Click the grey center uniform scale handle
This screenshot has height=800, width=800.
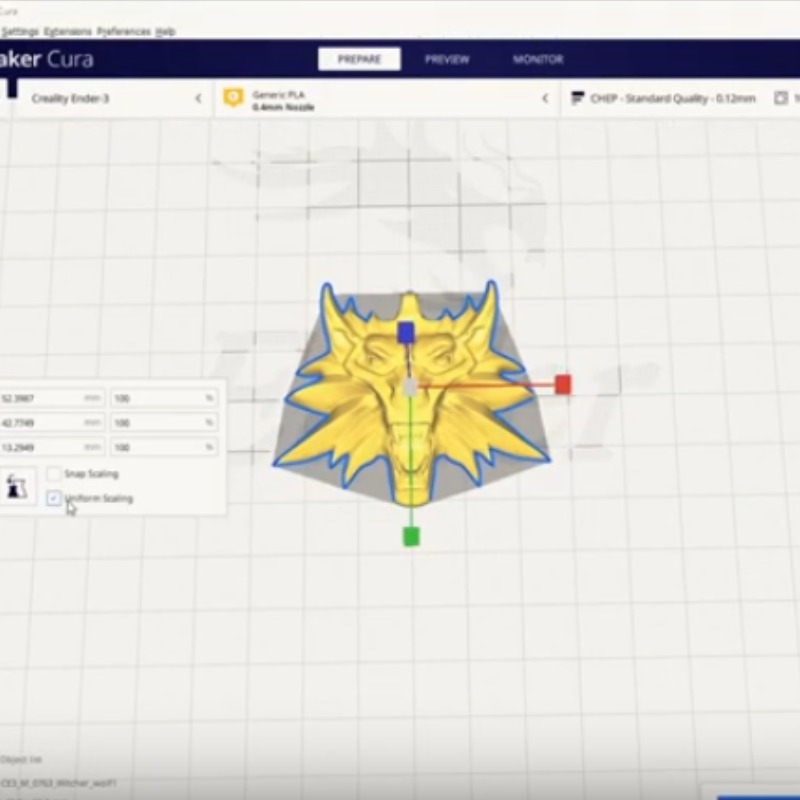tap(410, 387)
